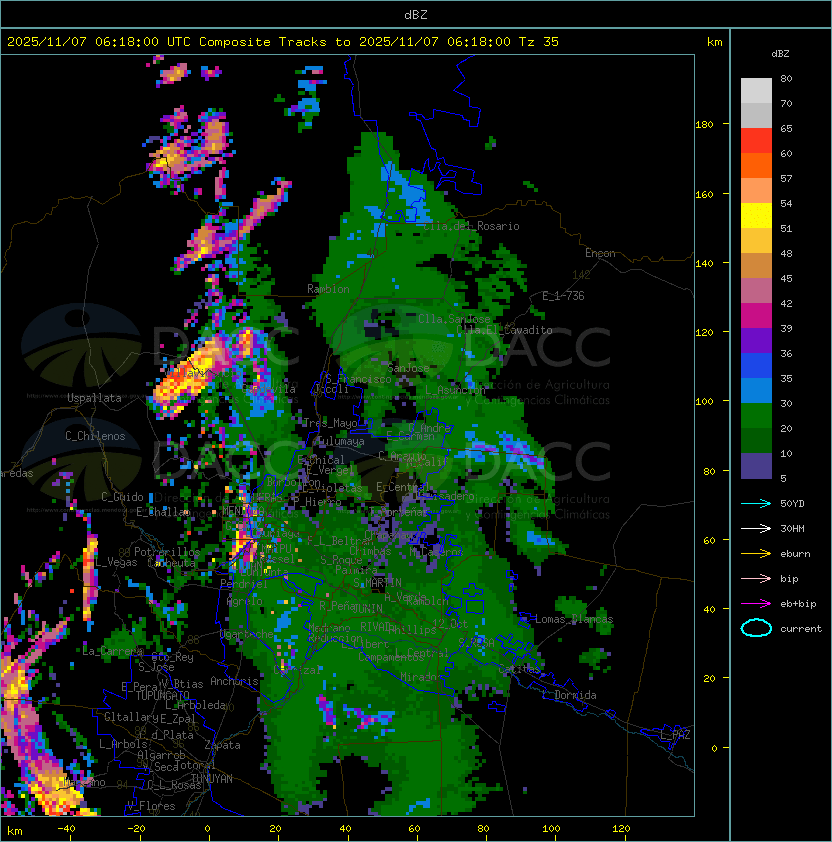832x842 pixels.
Task: Click the 'Ugarteche' map label
Action: [x=247, y=634]
